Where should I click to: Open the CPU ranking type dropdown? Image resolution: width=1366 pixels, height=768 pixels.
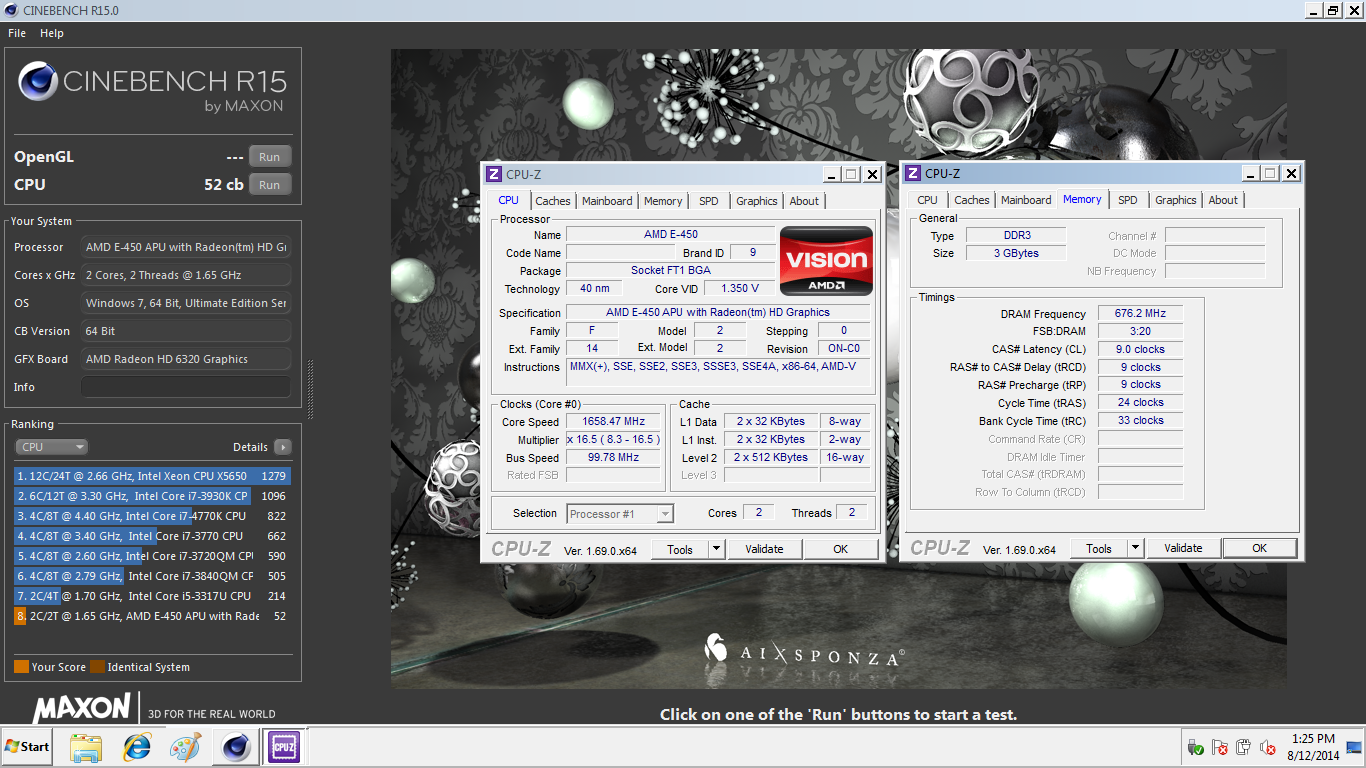[52, 447]
